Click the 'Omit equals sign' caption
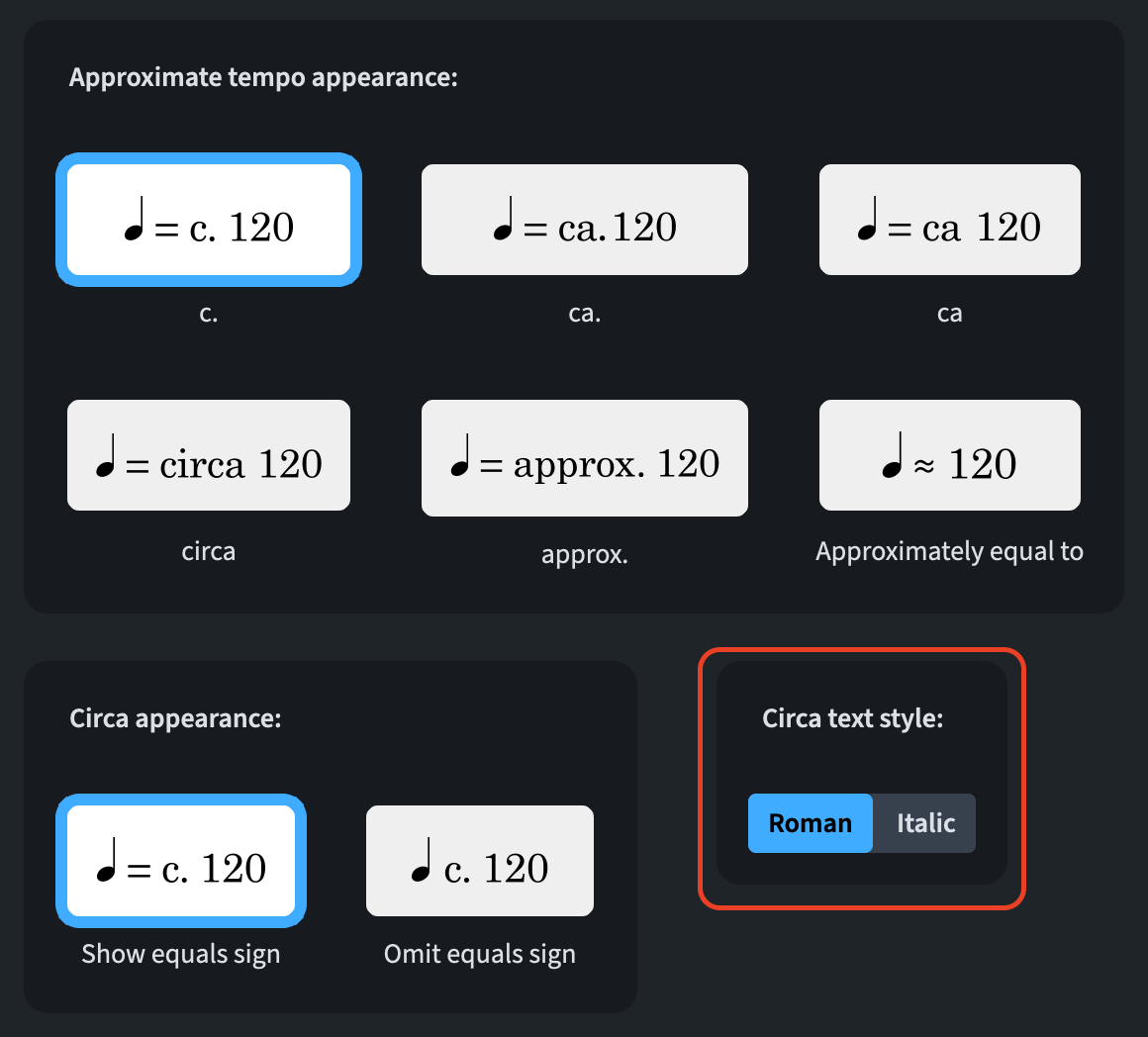The width and height of the screenshot is (1148, 1037). (480, 954)
